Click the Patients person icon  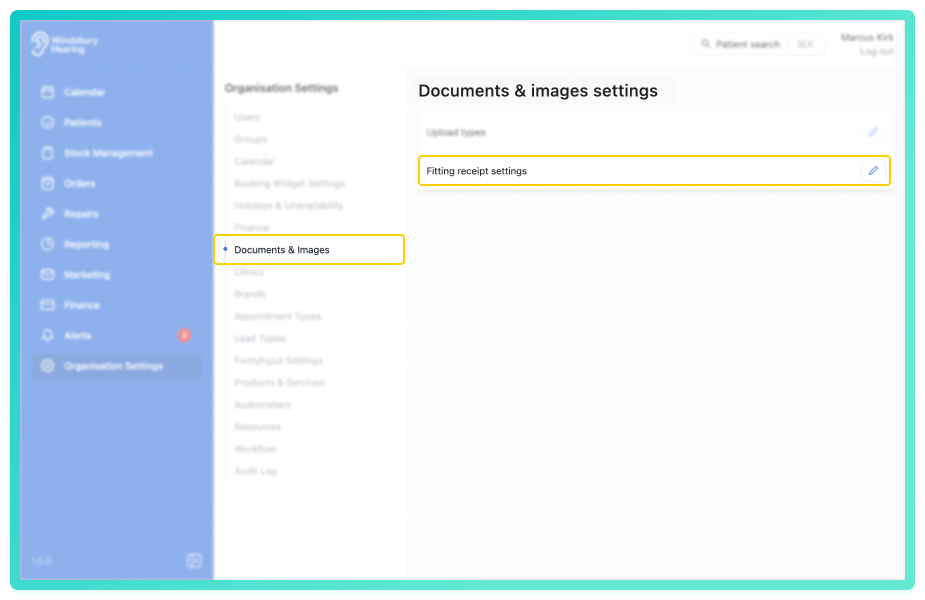[48, 123]
